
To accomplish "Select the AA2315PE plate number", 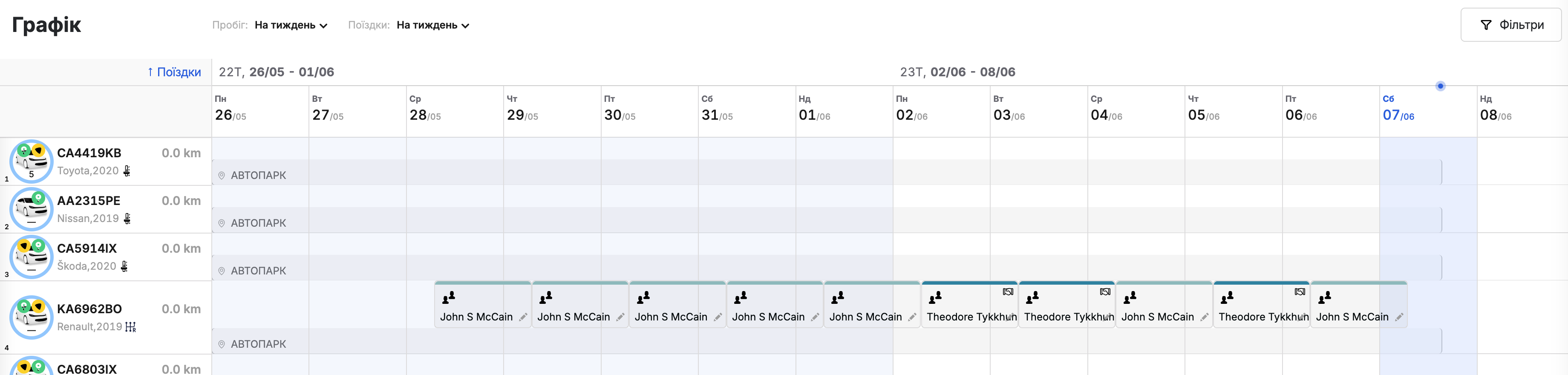I will coord(89,200).
